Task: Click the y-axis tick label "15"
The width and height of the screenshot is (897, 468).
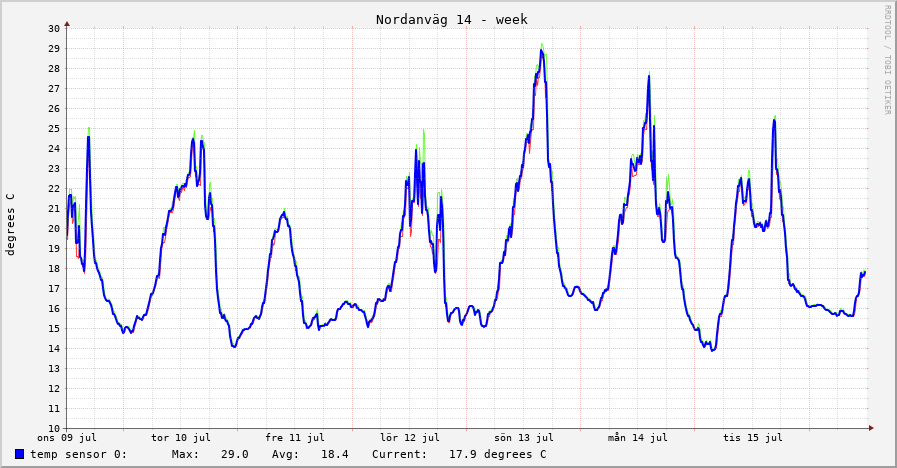Action: 54,329
